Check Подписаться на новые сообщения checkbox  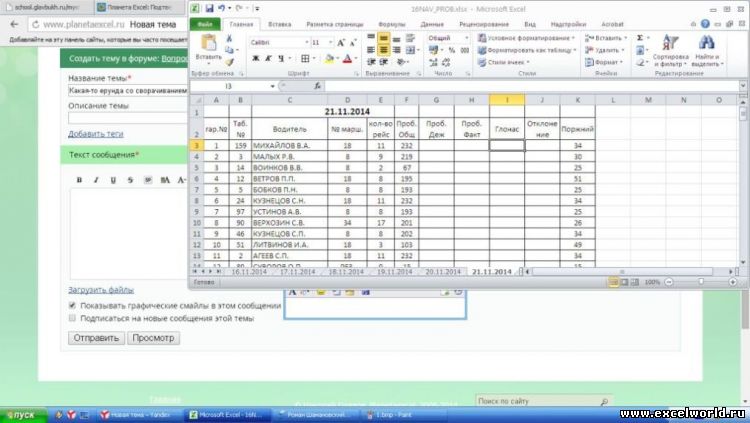click(x=72, y=318)
